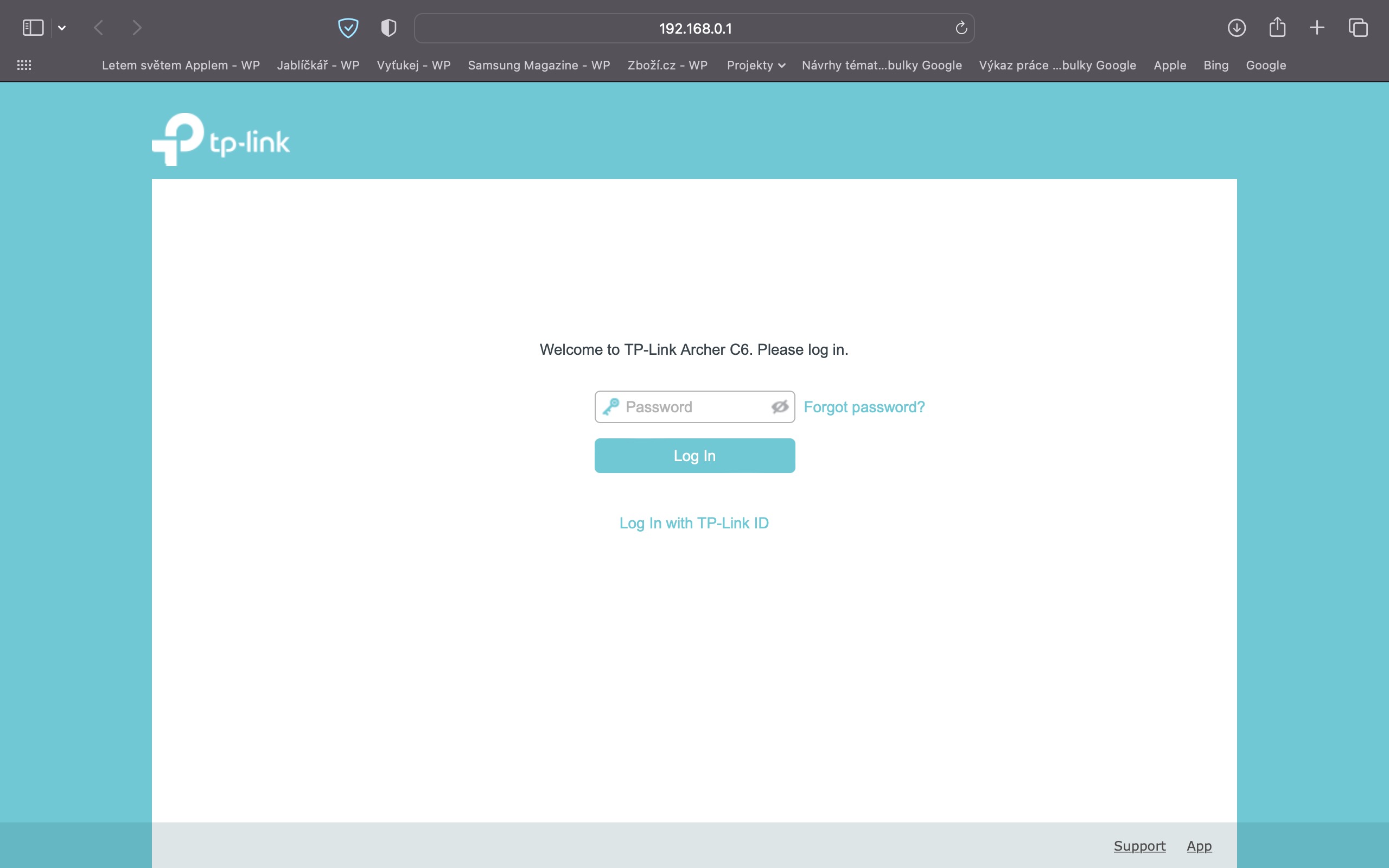Click the Share icon in the toolbar
This screenshot has width=1389, height=868.
(x=1277, y=28)
